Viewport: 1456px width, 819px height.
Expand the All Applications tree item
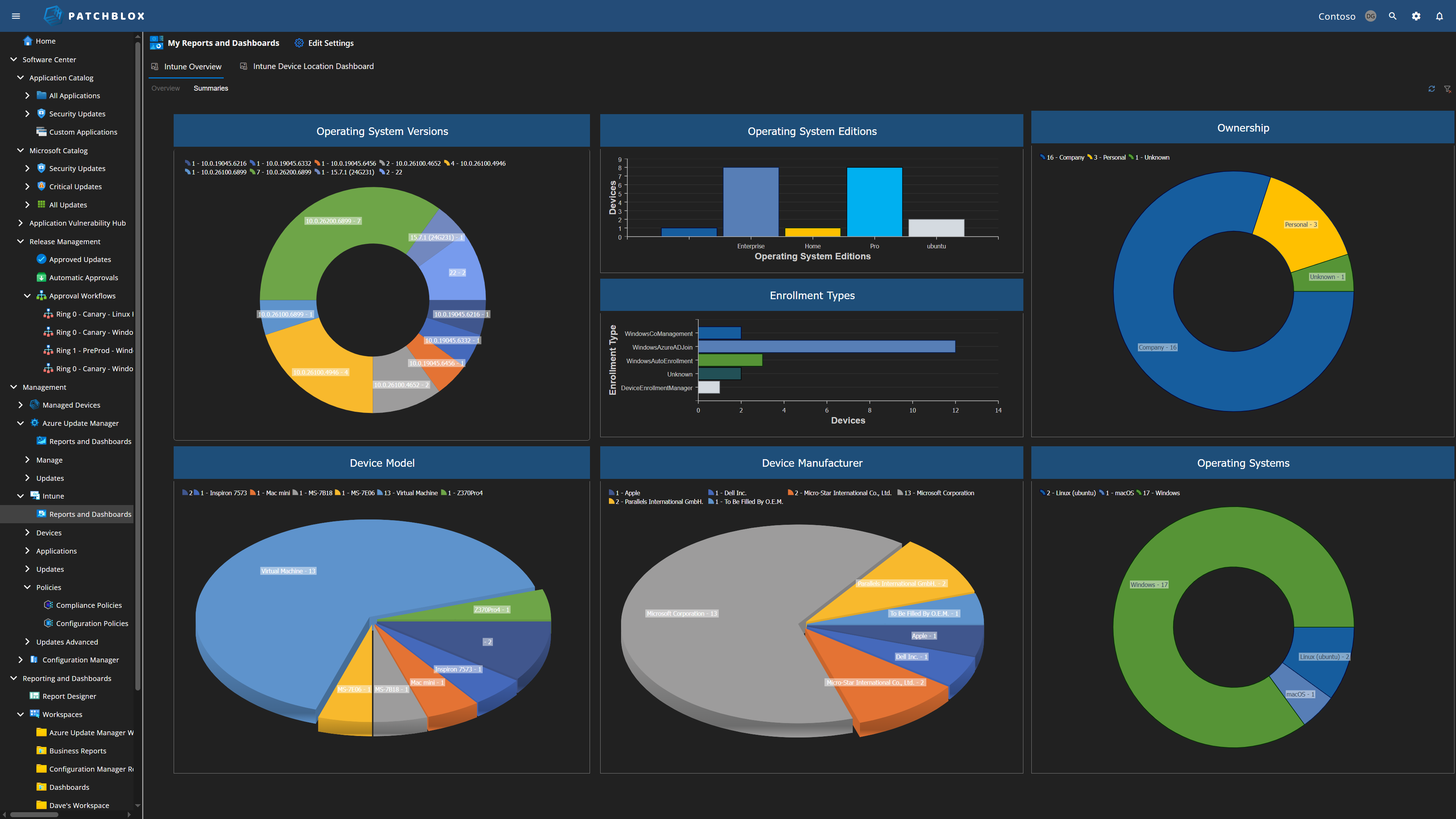coord(27,95)
